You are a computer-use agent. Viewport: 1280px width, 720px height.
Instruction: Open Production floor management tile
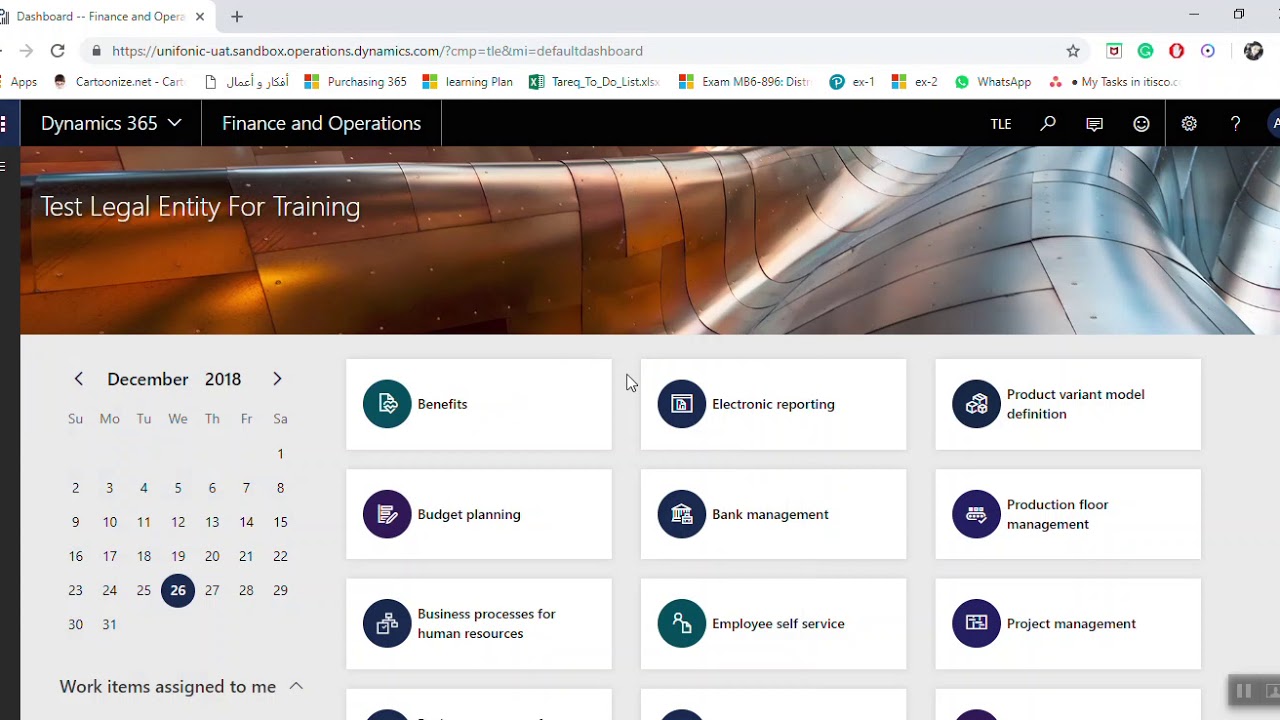pyautogui.click(x=1068, y=514)
